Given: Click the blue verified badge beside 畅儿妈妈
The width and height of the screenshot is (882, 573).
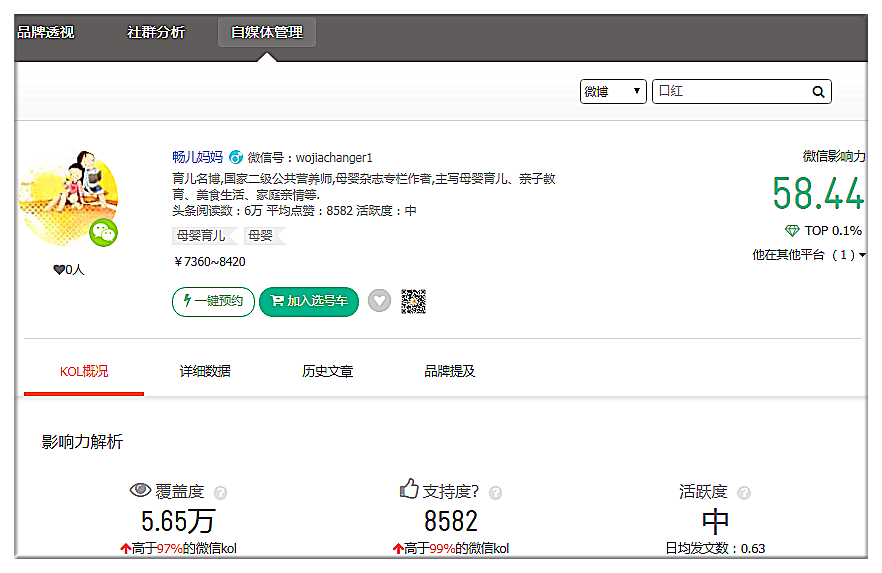Looking at the screenshot, I should coord(236,157).
